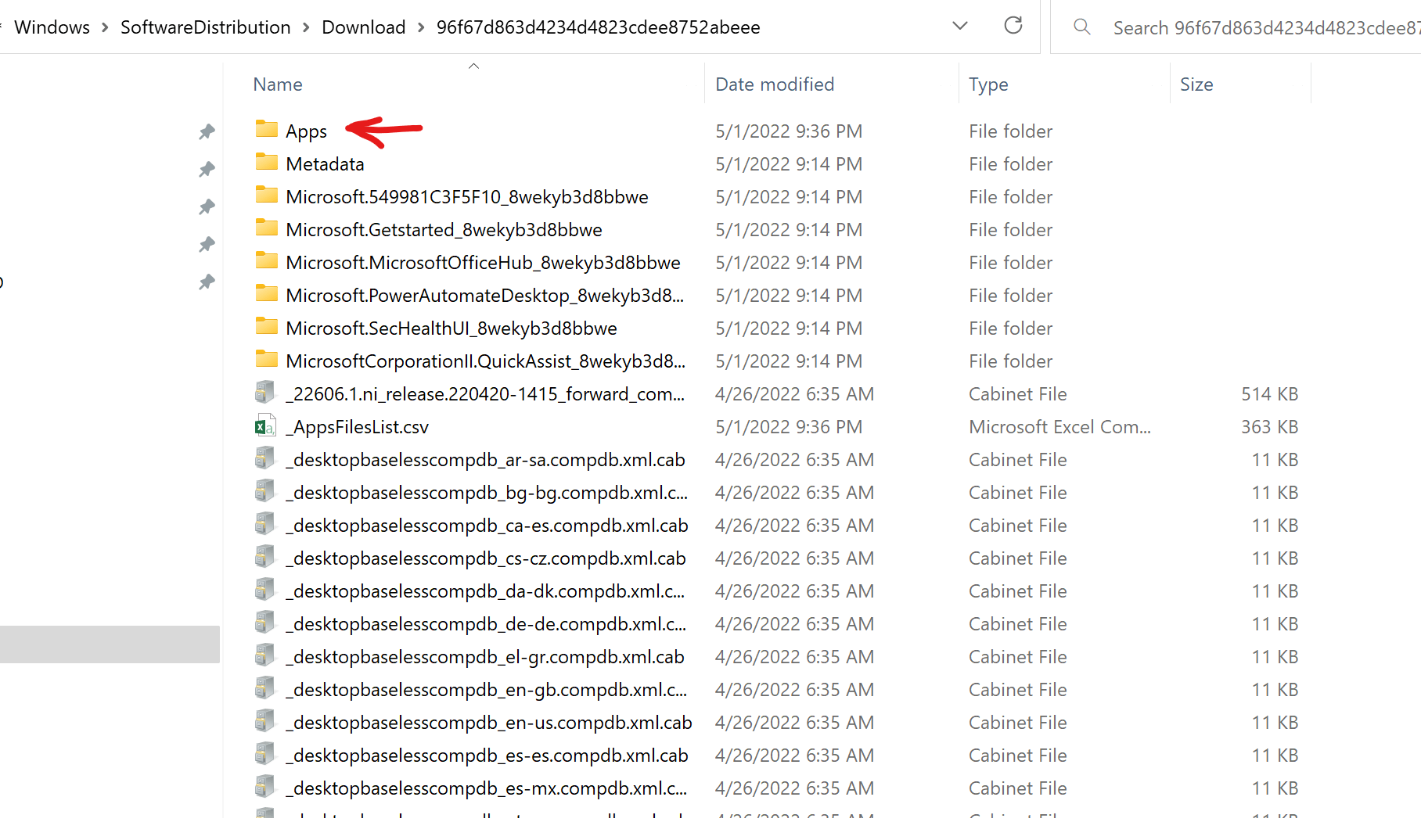
Task: Select the Metadata folder name
Action: point(325,164)
